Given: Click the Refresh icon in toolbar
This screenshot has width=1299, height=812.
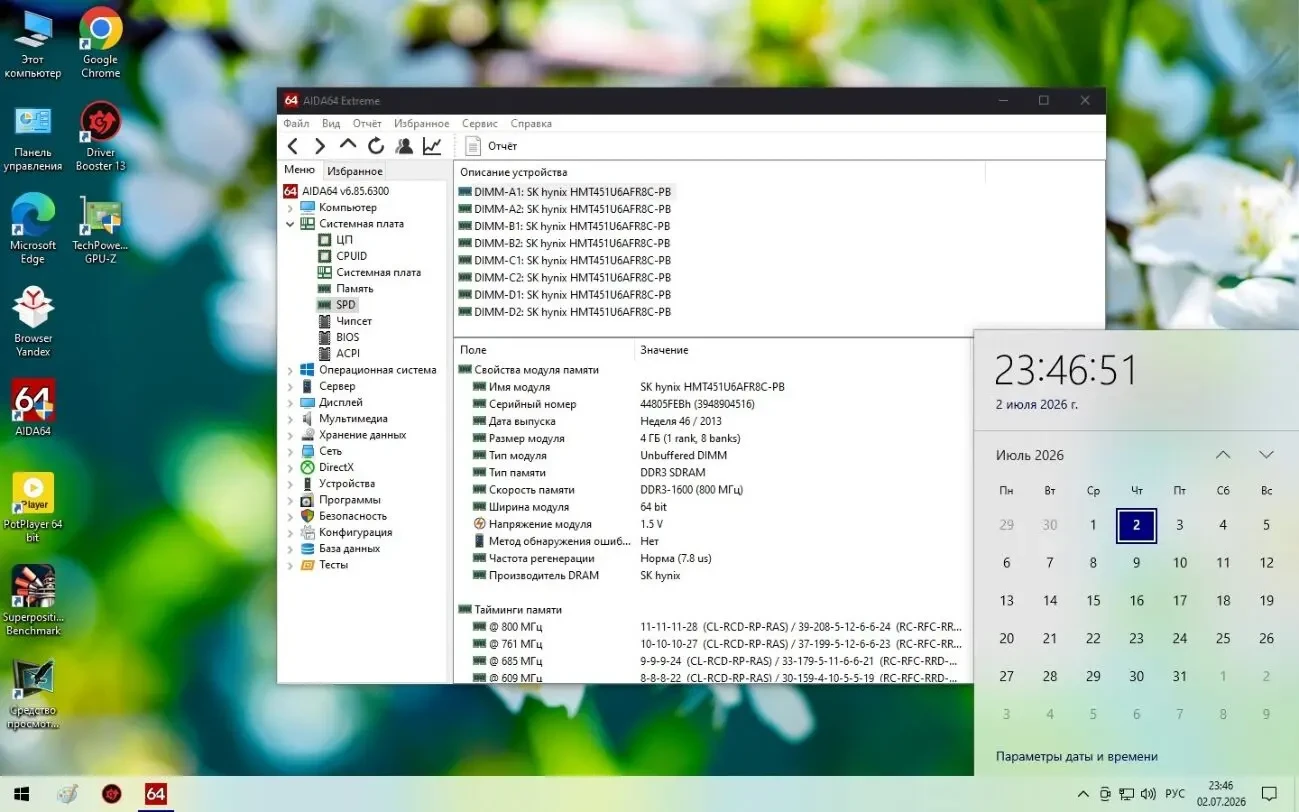Looking at the screenshot, I should pyautogui.click(x=376, y=146).
